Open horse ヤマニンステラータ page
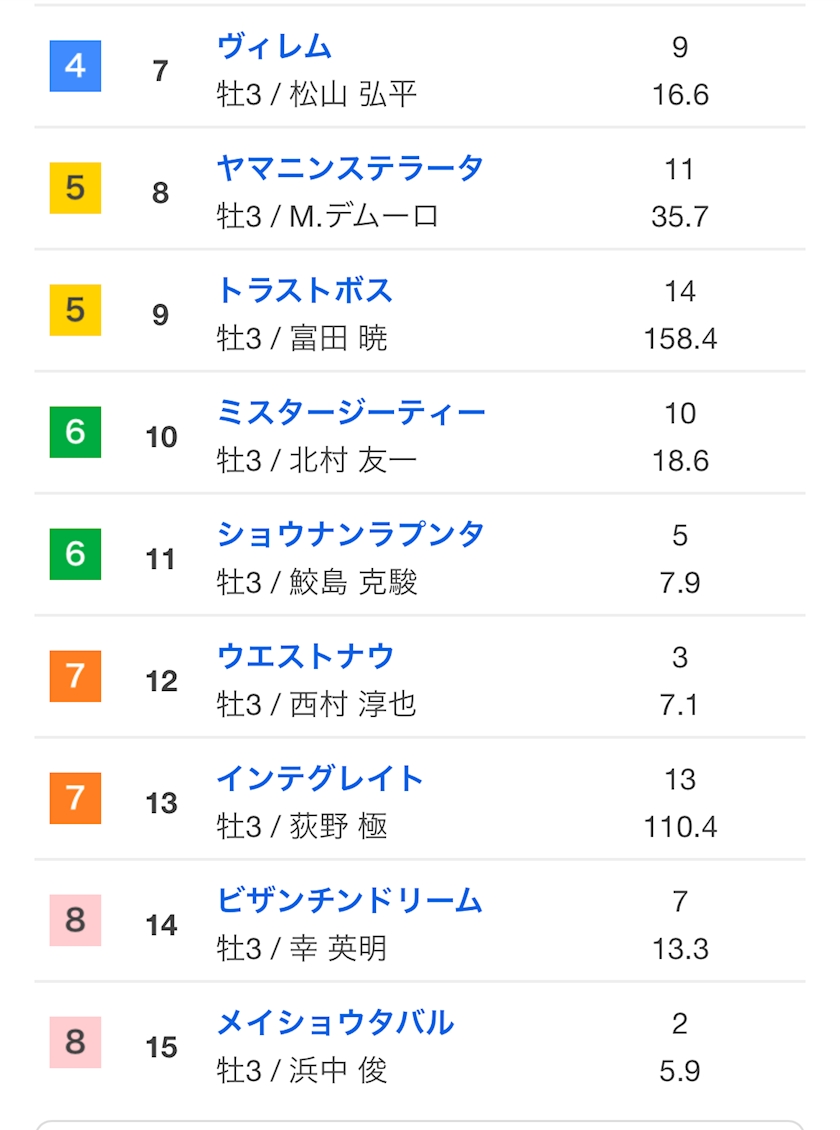 tap(350, 168)
